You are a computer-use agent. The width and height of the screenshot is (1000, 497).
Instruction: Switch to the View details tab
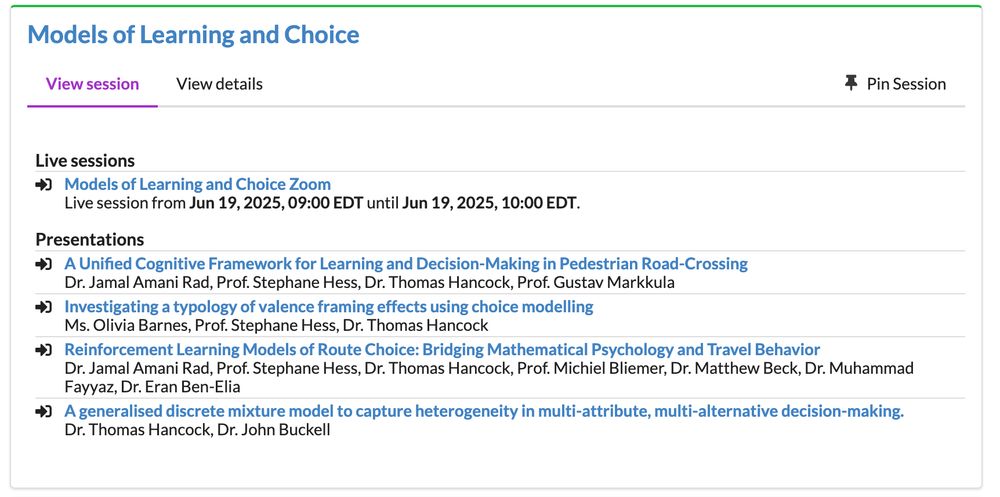[x=219, y=84]
